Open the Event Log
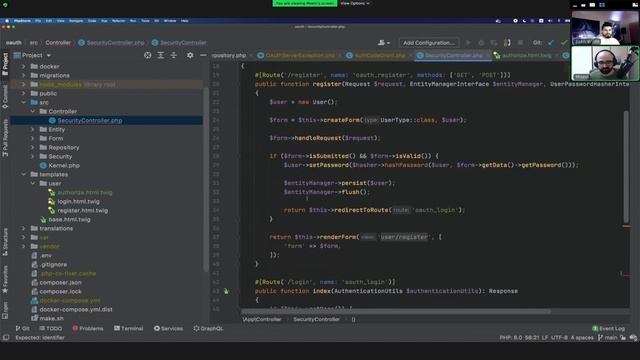The width and height of the screenshot is (640, 360). tap(608, 328)
